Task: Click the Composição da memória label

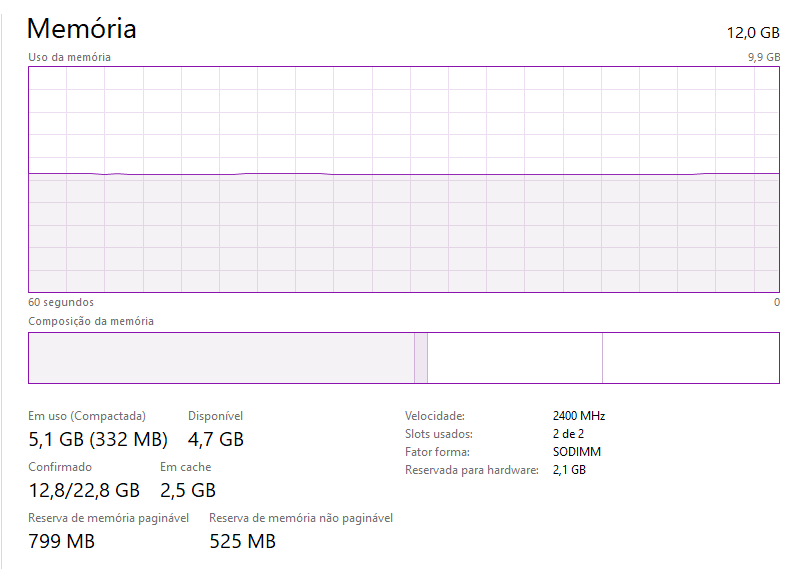Action: click(91, 321)
